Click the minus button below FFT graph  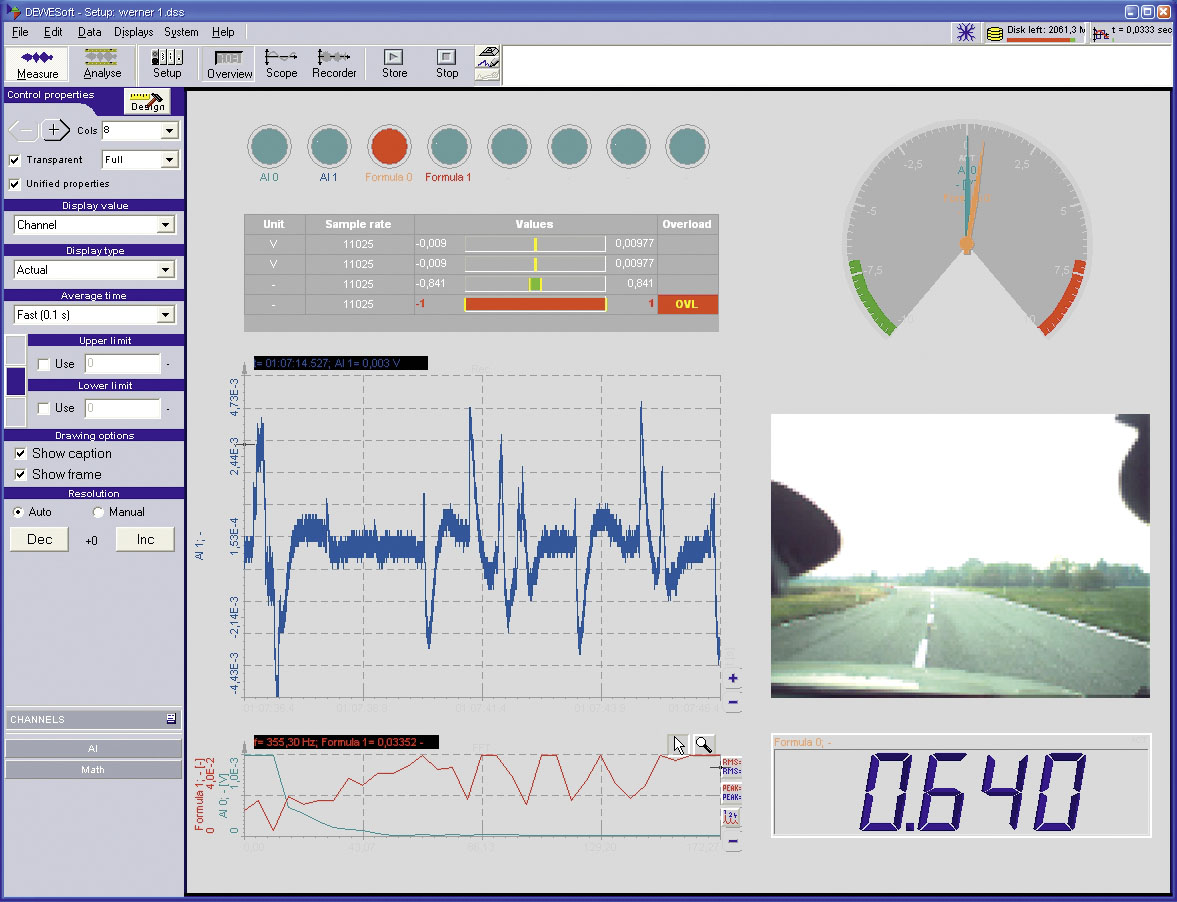pos(733,841)
